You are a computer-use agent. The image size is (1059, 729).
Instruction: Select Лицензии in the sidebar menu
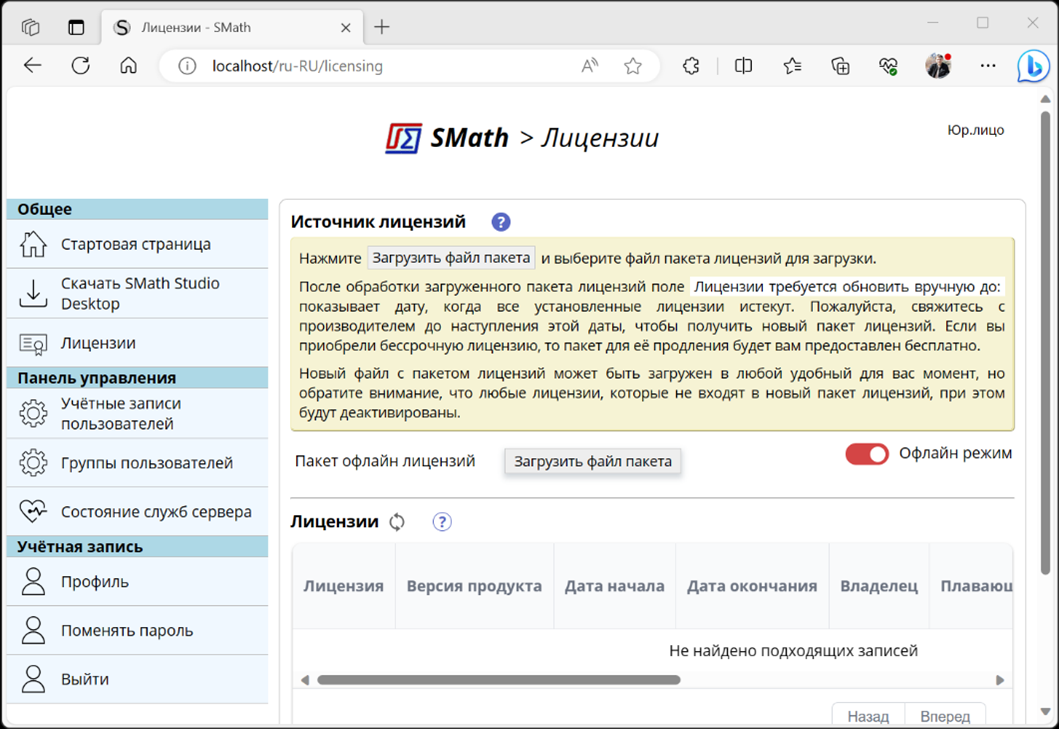click(137, 343)
